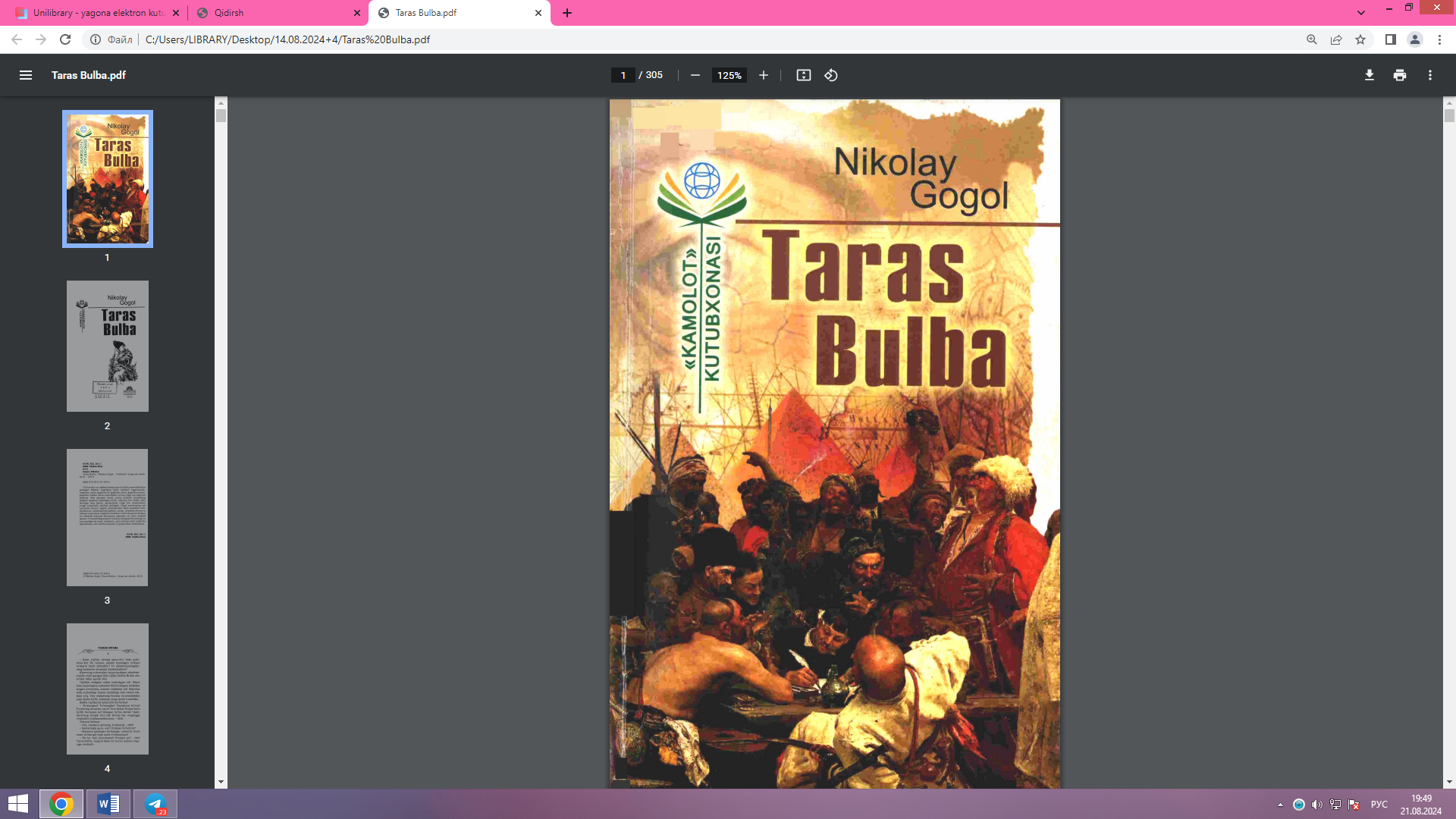Toggle the PDF sidebar menu icon
The image size is (1456, 819).
click(x=26, y=75)
